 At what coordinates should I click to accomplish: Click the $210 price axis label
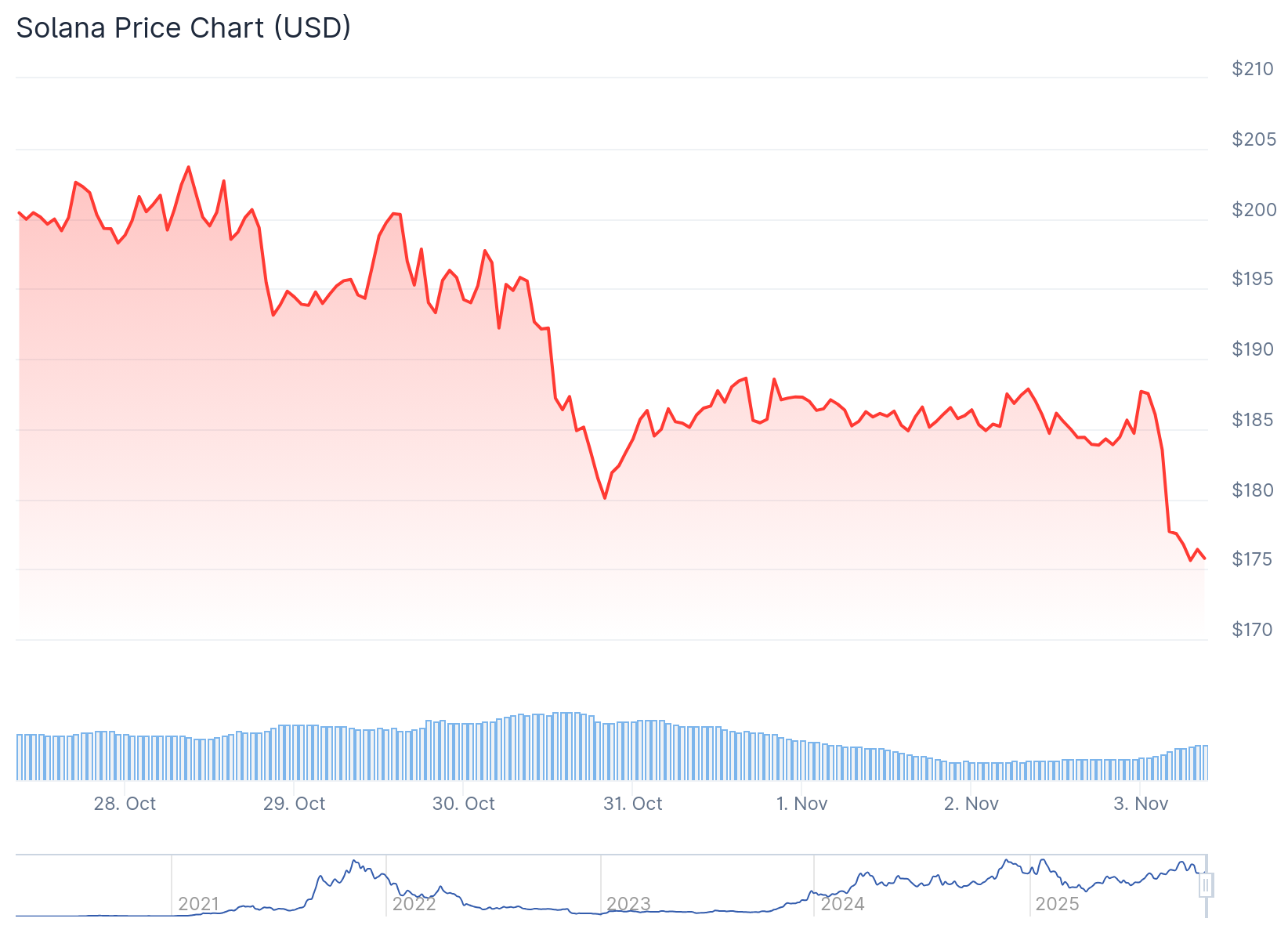click(x=1253, y=69)
